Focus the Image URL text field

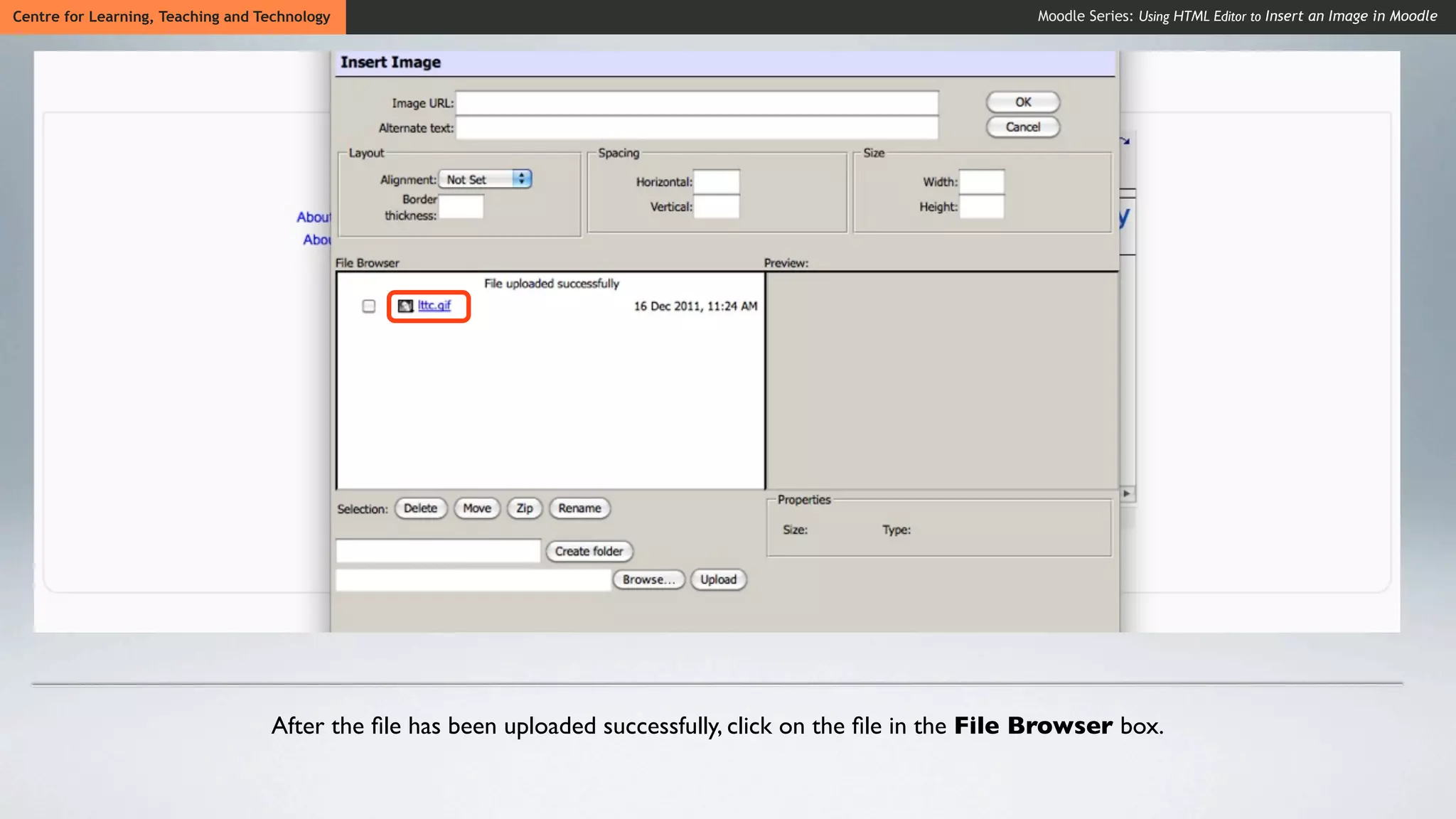(x=697, y=103)
